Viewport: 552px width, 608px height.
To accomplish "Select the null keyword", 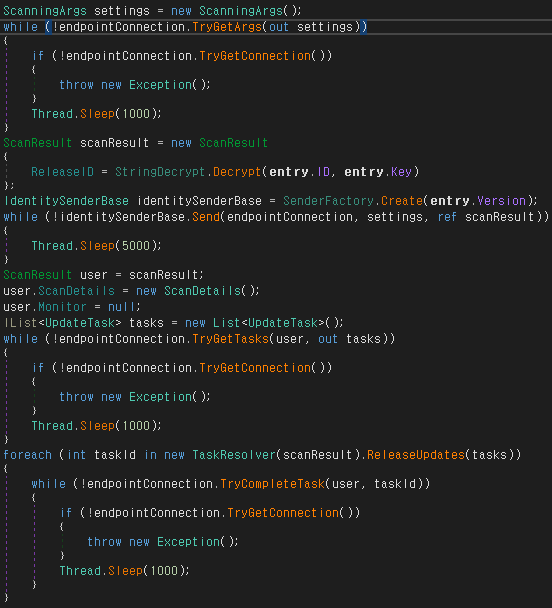I will pyautogui.click(x=121, y=307).
